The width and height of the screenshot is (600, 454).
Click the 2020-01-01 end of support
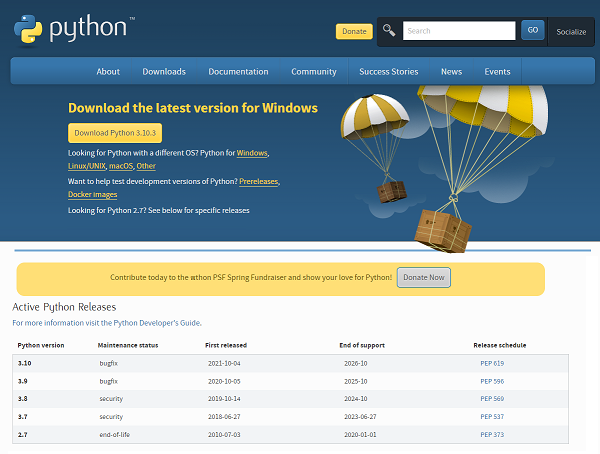[360, 434]
